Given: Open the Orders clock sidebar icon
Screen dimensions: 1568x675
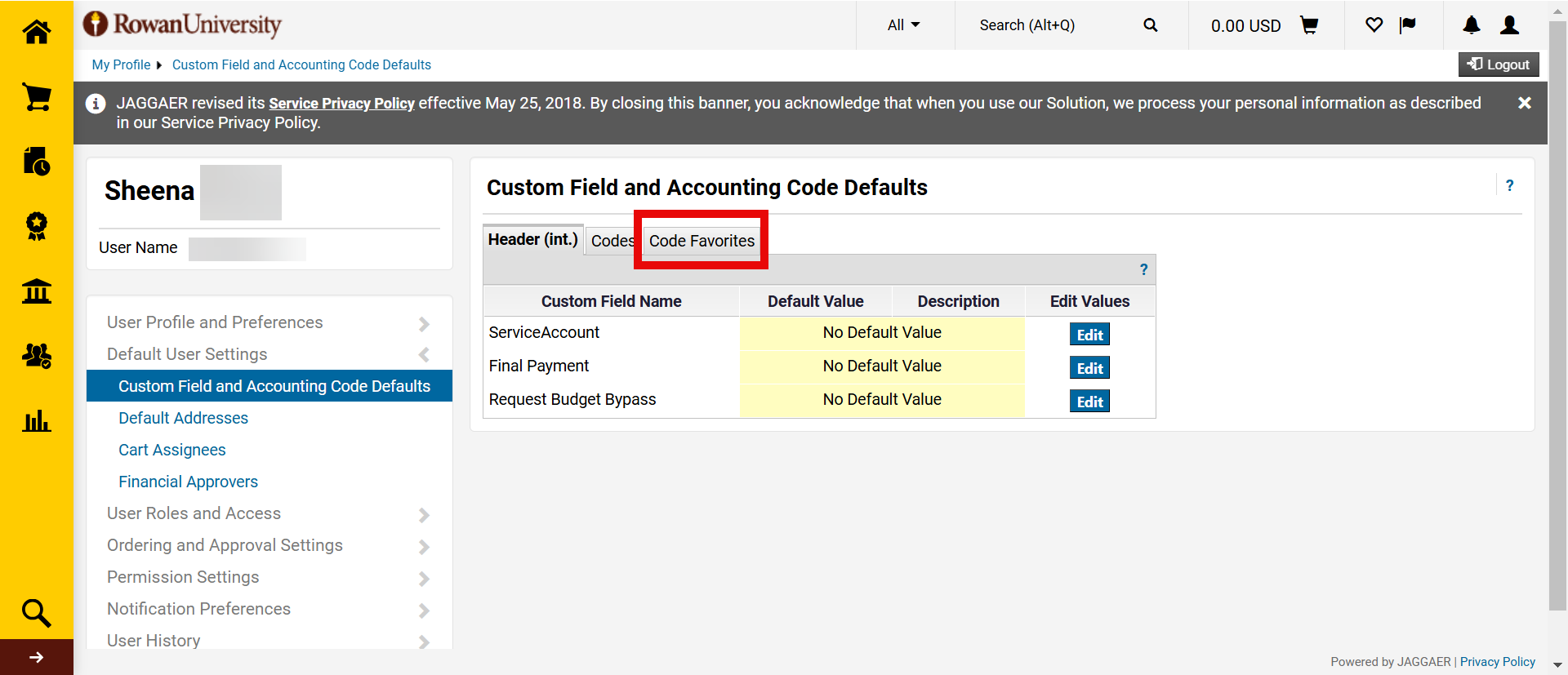Looking at the screenshot, I should 36,162.
